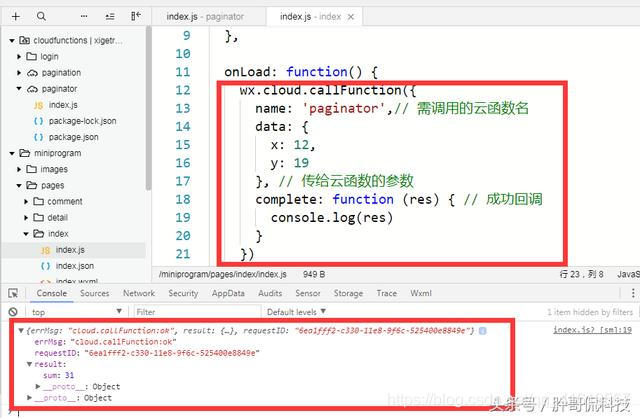Viewport: 640px width, 418px height.
Task: Open package.json file
Action: [x=73, y=137]
